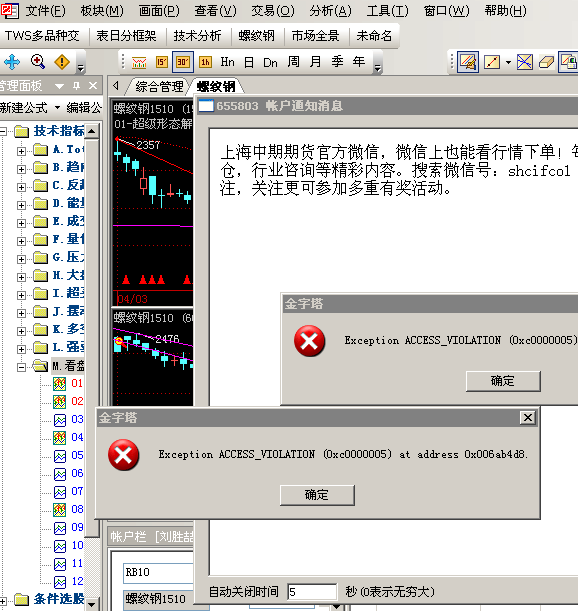Select the monthly (月) period
This screenshot has width=578, height=611.
(315, 62)
